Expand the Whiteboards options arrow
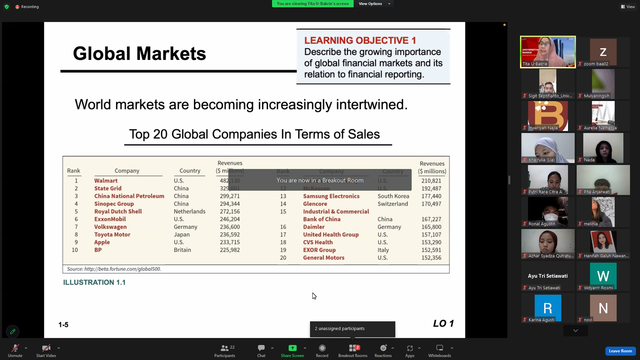This screenshot has width=640, height=360. (452, 348)
